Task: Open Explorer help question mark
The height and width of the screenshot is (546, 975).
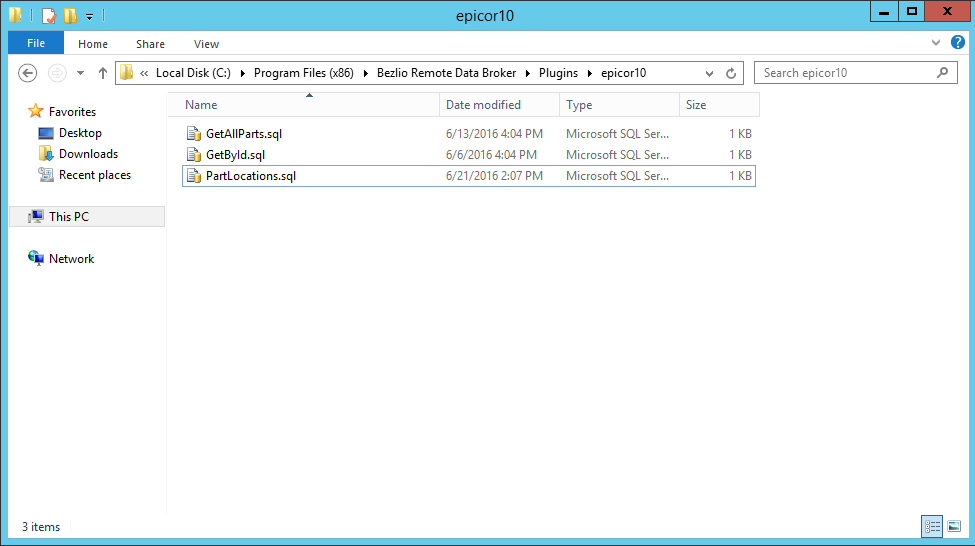Action: [x=958, y=42]
